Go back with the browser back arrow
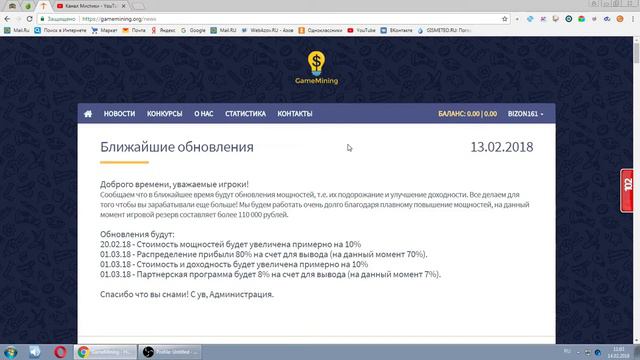The image size is (640, 360). click(7, 19)
